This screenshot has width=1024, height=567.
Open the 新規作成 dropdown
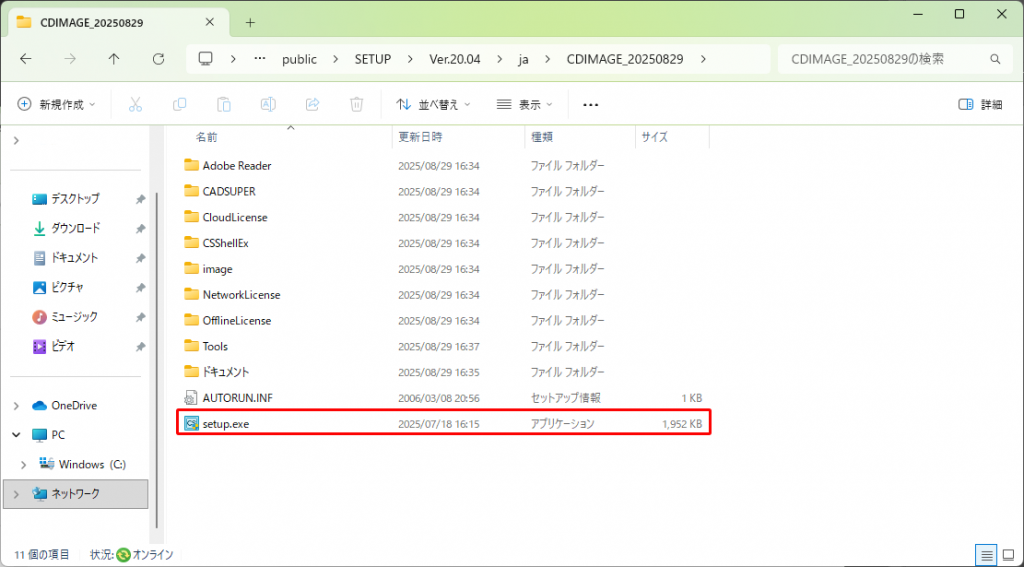coord(57,104)
